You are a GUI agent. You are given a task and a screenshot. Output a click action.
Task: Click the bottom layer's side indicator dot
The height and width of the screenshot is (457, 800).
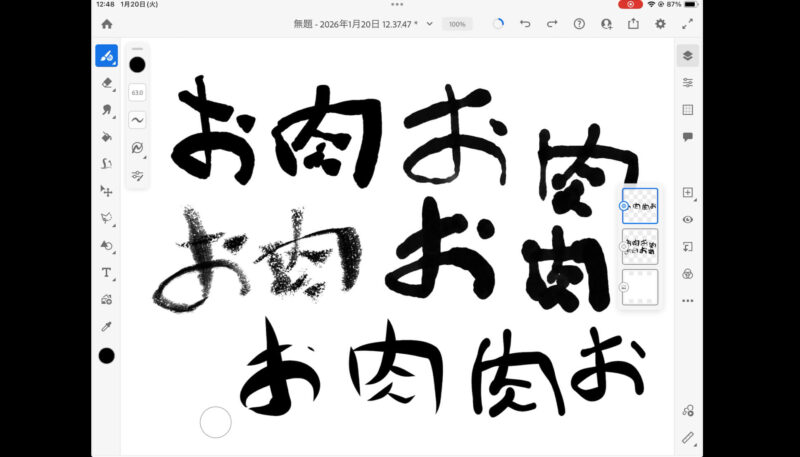pos(623,288)
